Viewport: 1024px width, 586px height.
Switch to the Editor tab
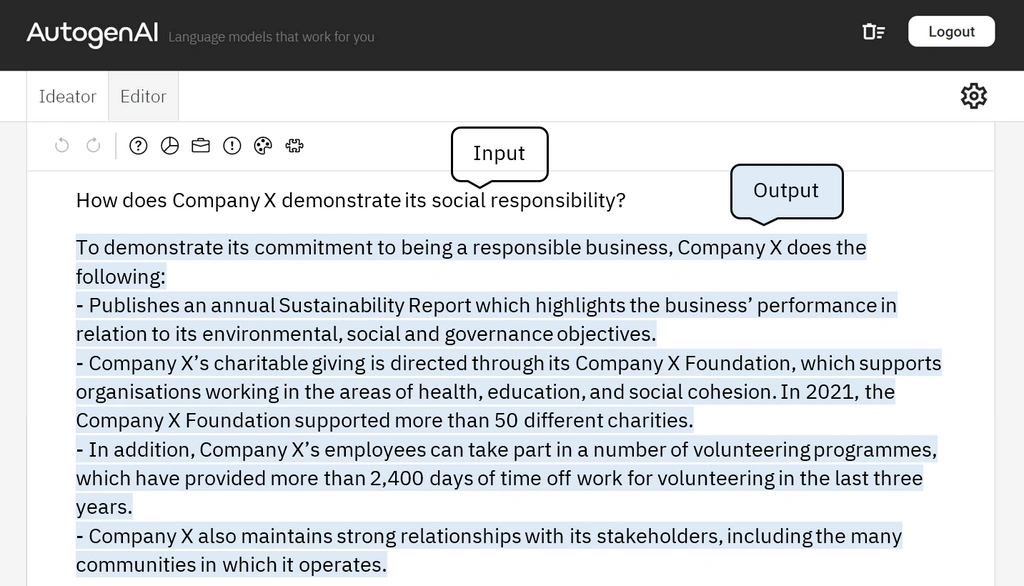[x=143, y=96]
